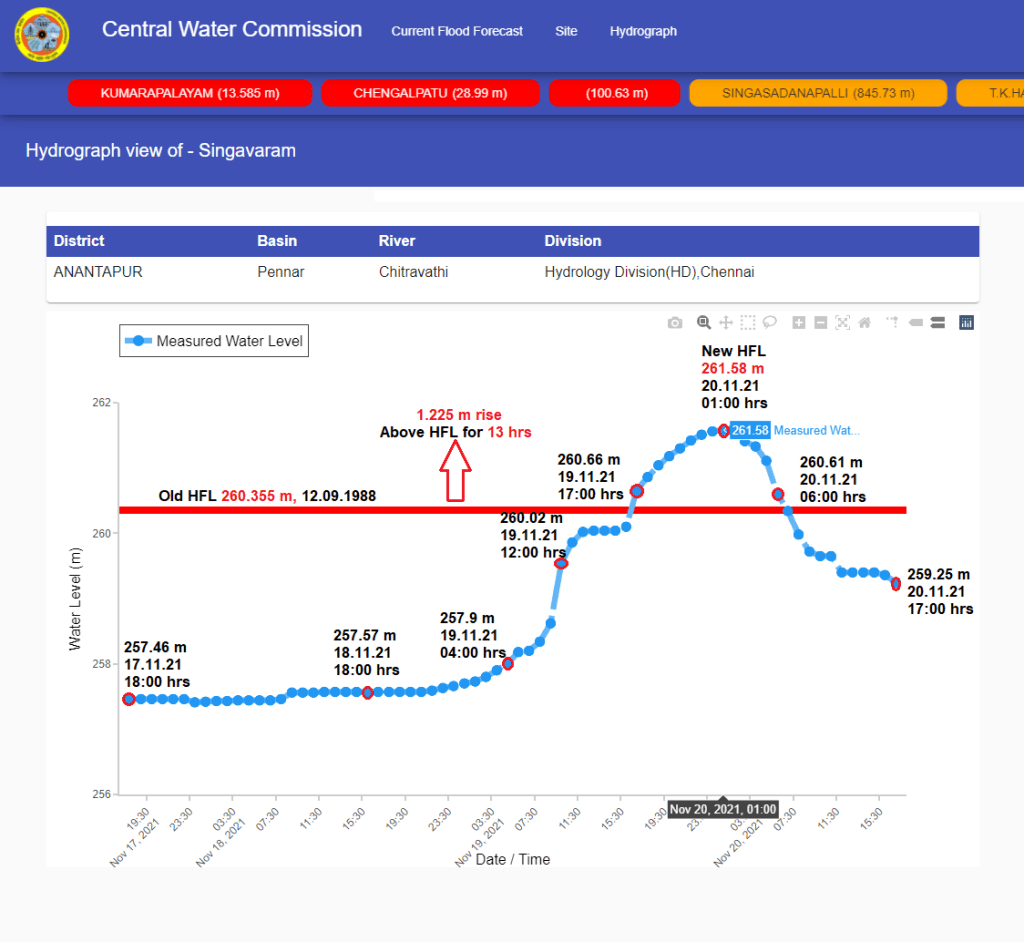Click the Zoom Out minus icon
This screenshot has width=1024, height=942.
[820, 322]
